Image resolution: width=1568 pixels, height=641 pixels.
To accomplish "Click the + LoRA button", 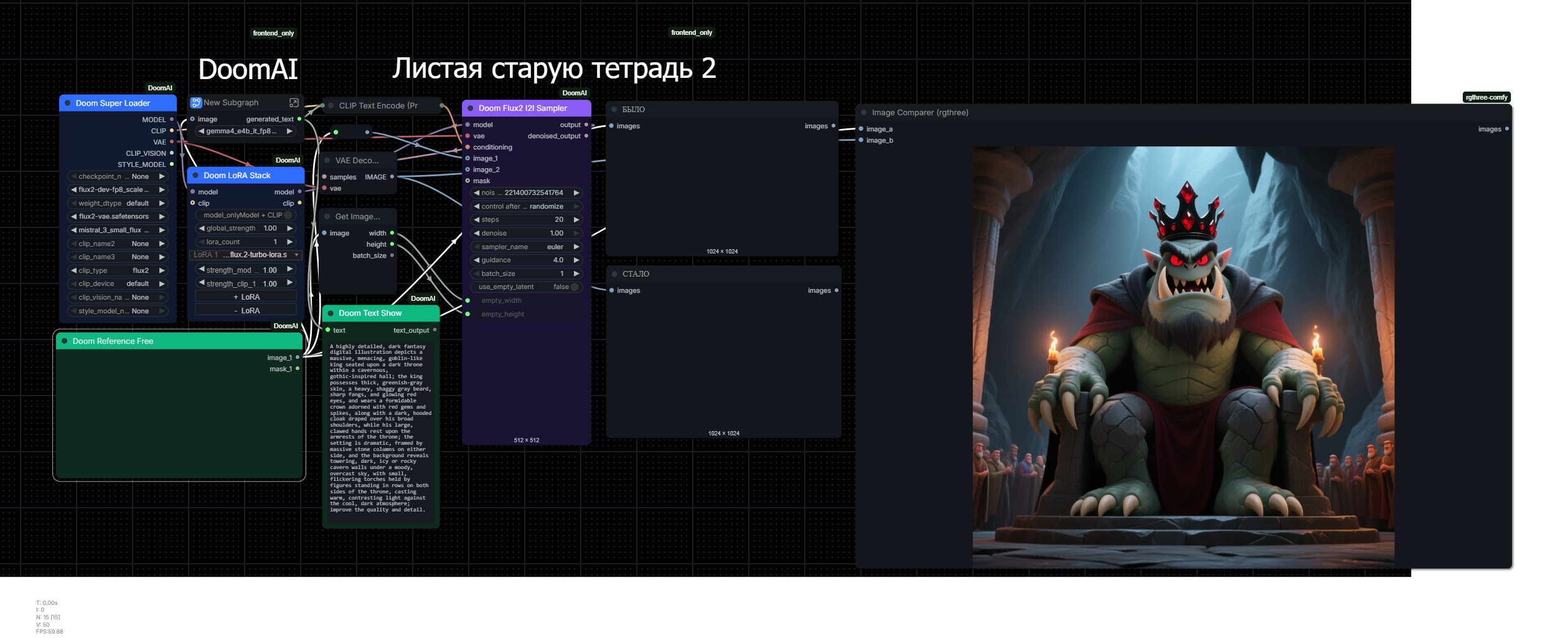I will click(246, 297).
